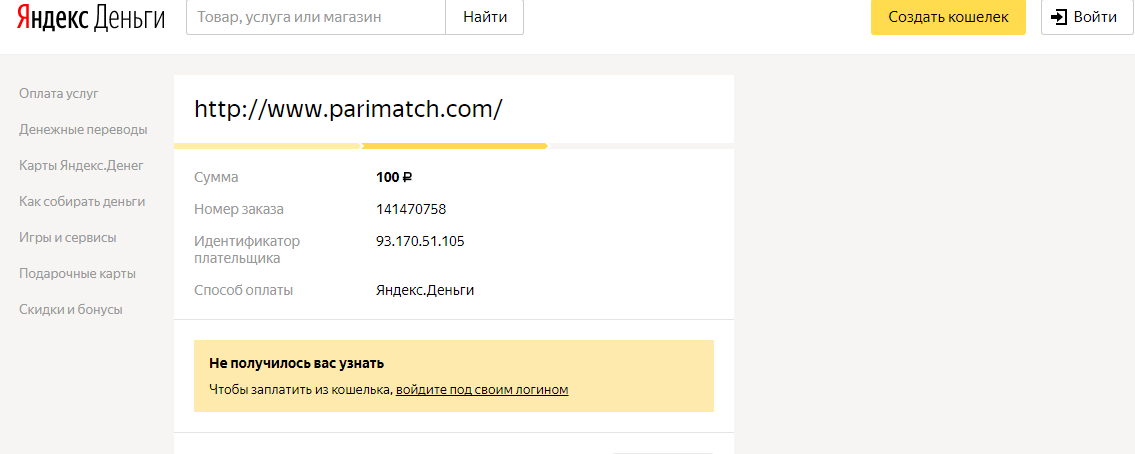This screenshot has height=454, width=1135.
Task: Select Карты Яндекс.Денег menu item
Action: [81, 166]
